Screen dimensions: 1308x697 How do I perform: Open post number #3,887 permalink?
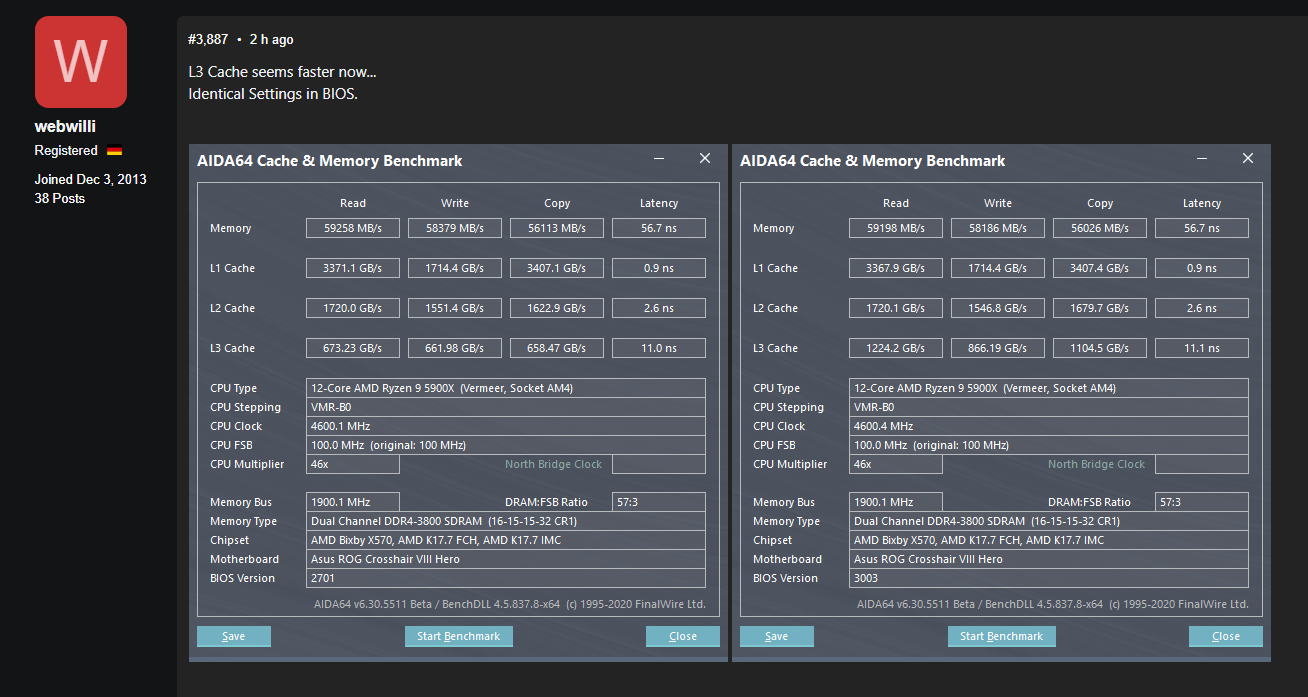(x=208, y=39)
